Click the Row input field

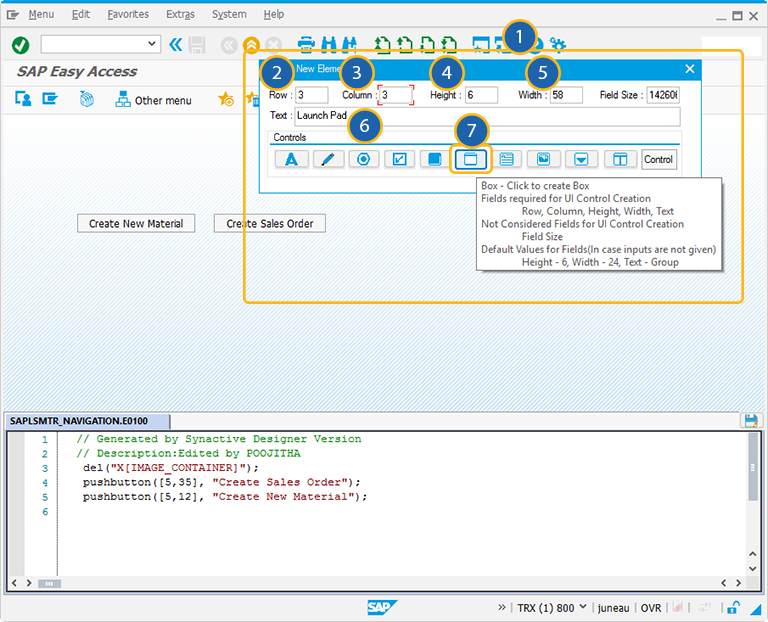click(x=312, y=95)
